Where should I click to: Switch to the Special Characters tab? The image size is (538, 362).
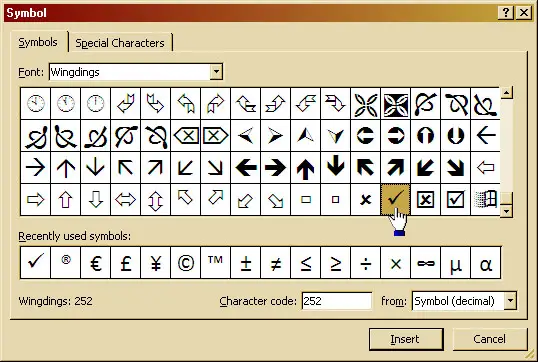click(x=120, y=43)
